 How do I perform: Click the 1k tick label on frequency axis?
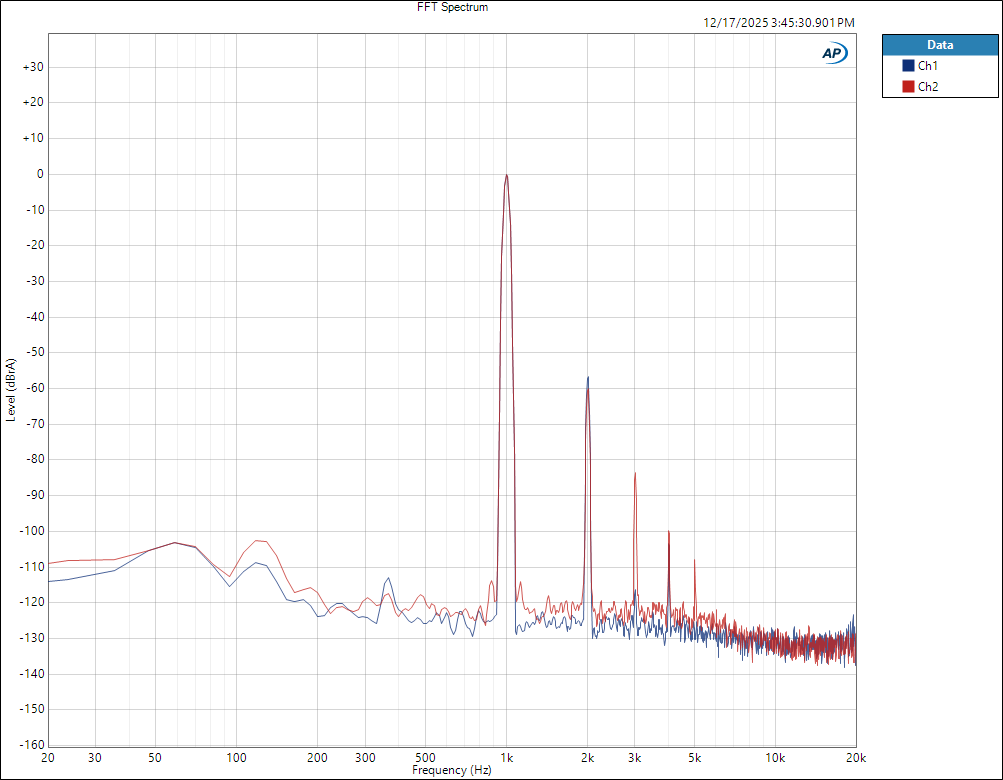[x=507, y=757]
